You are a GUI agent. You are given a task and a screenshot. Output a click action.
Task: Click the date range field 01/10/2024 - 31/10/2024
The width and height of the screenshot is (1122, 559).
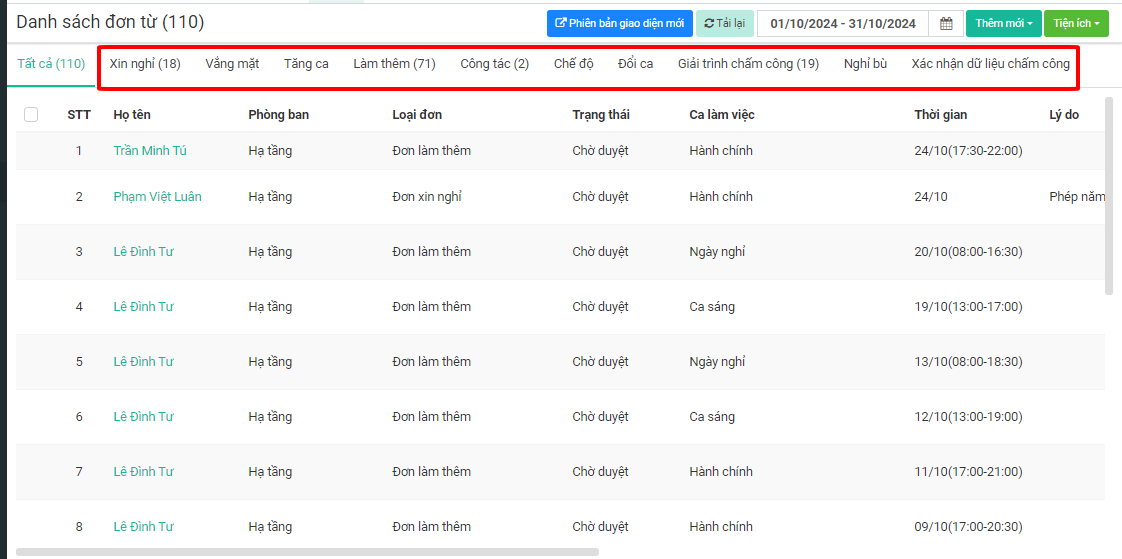842,24
